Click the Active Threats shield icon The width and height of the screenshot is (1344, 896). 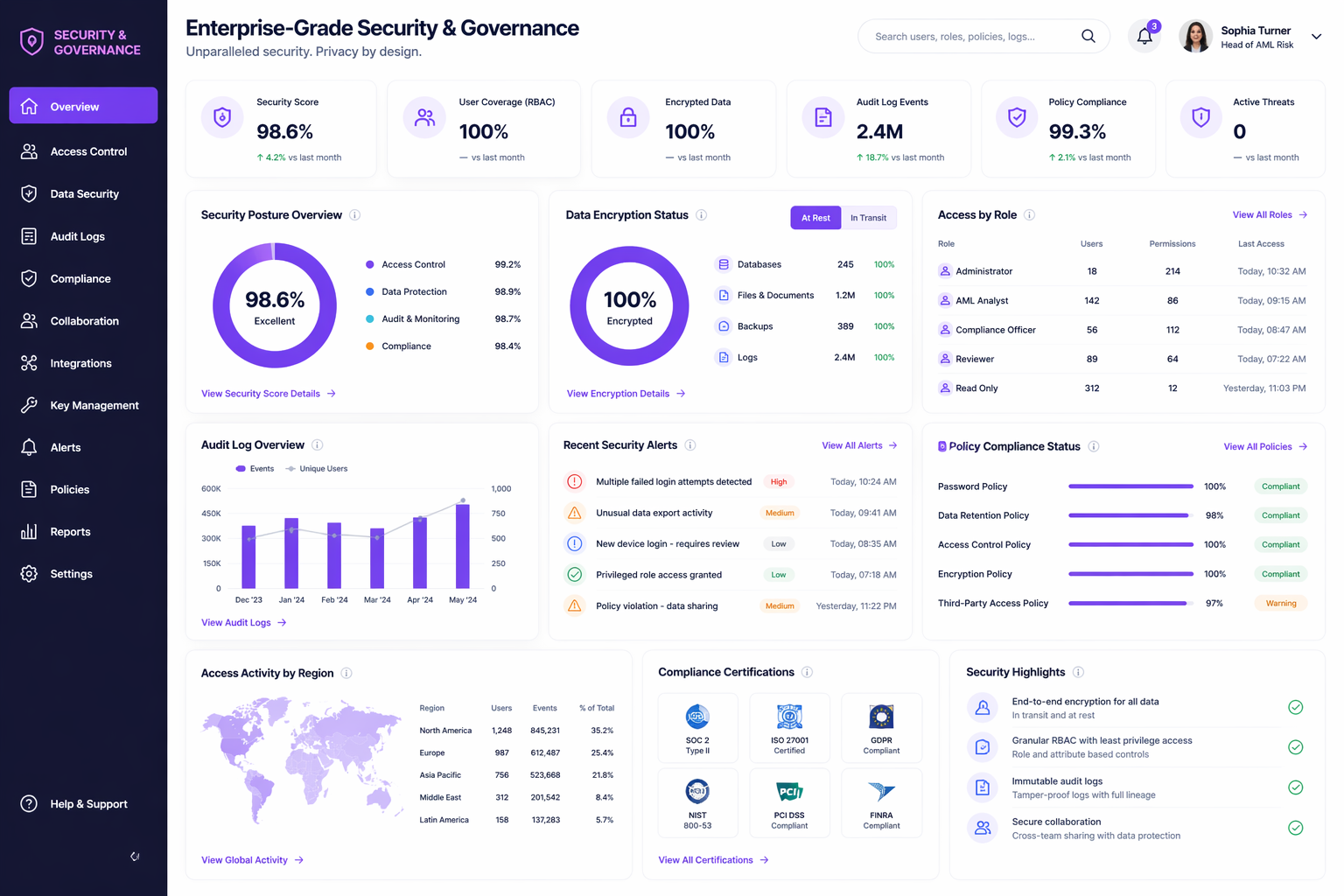(1200, 117)
